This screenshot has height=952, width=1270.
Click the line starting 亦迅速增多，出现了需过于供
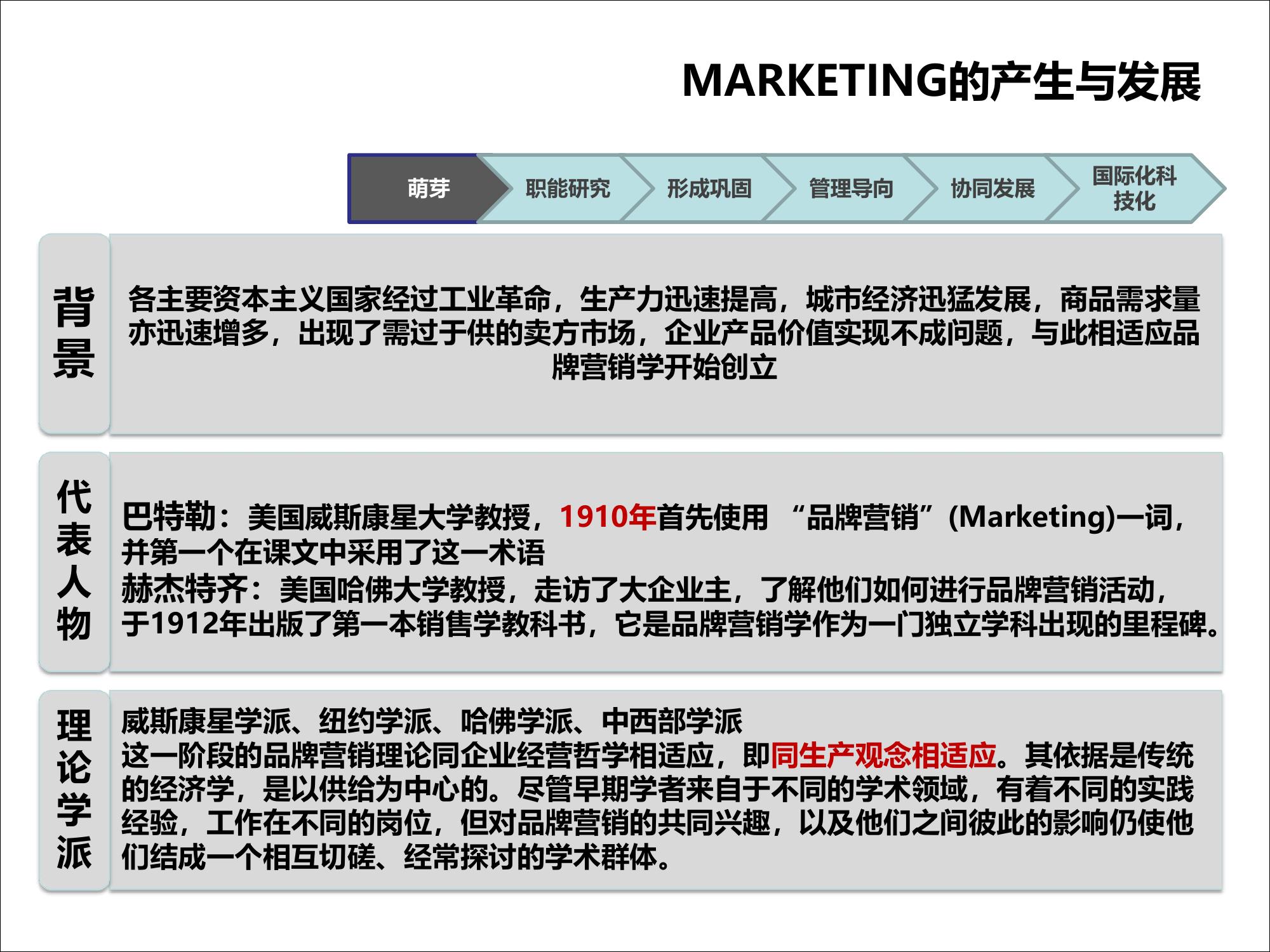(x=664, y=333)
